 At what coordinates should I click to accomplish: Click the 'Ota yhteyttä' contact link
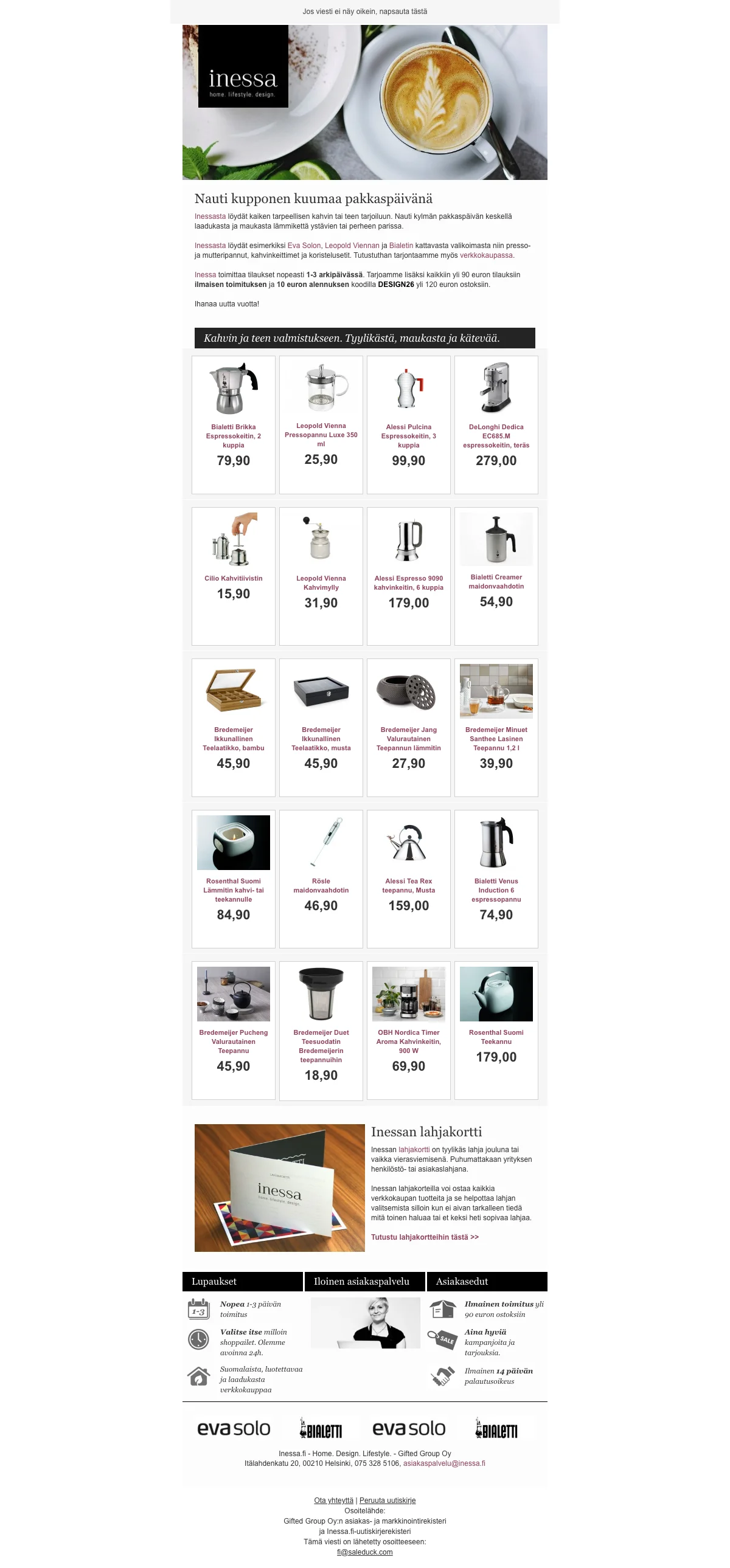point(333,1501)
